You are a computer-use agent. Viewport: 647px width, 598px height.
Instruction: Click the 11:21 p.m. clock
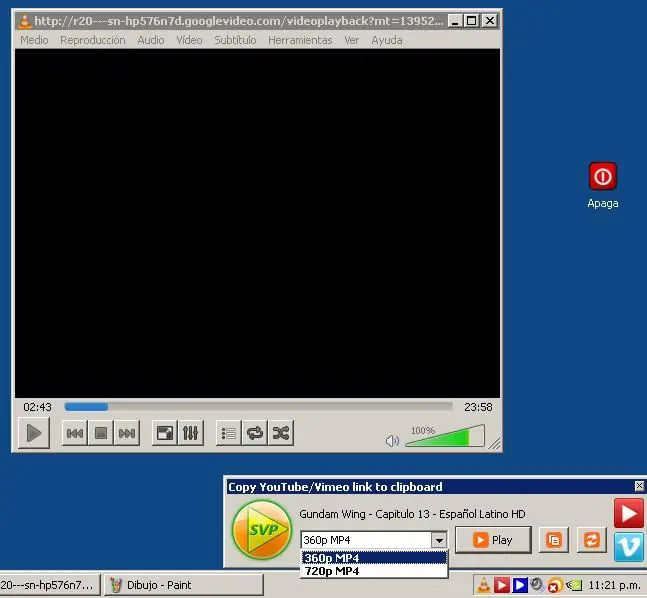pos(614,585)
